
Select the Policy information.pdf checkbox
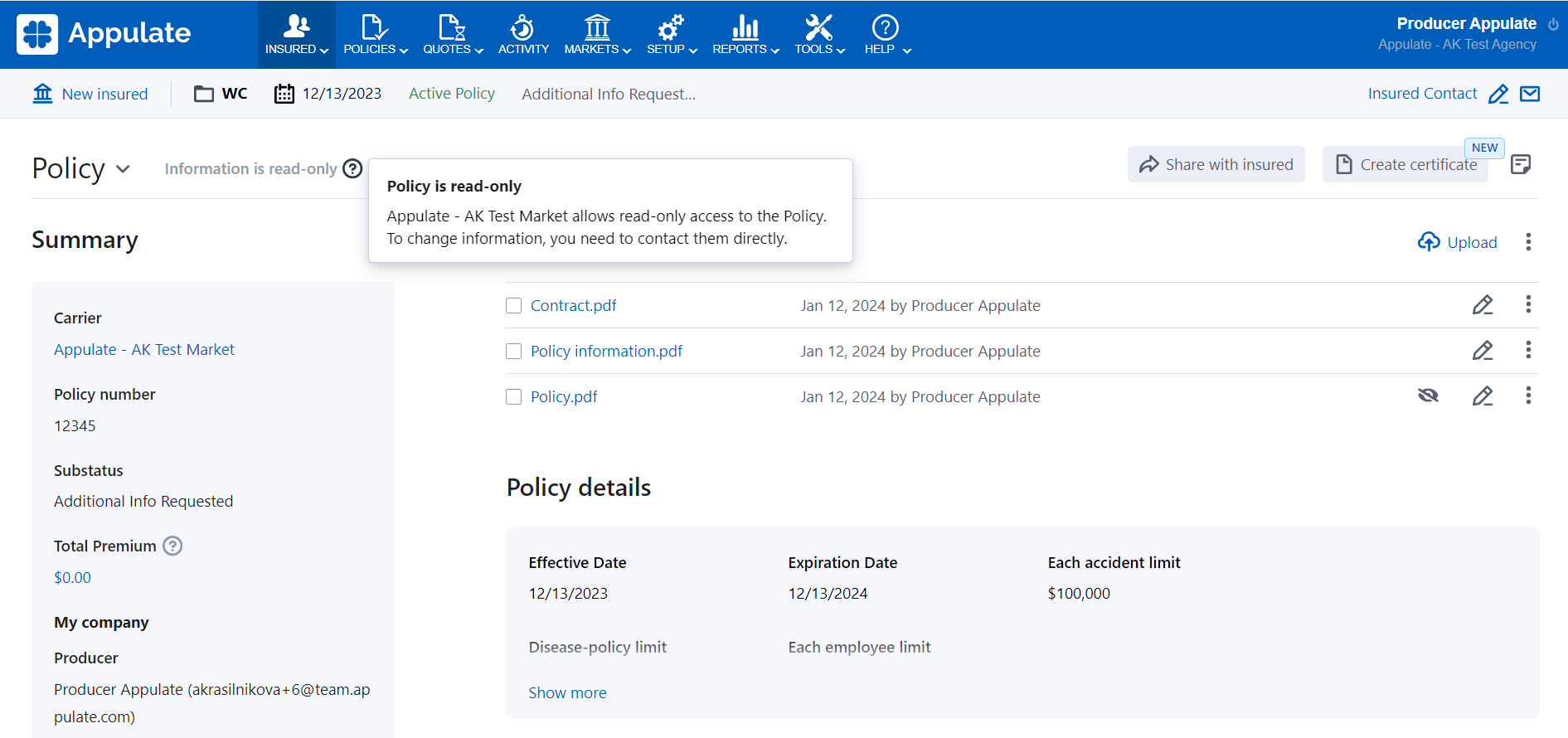pos(514,352)
